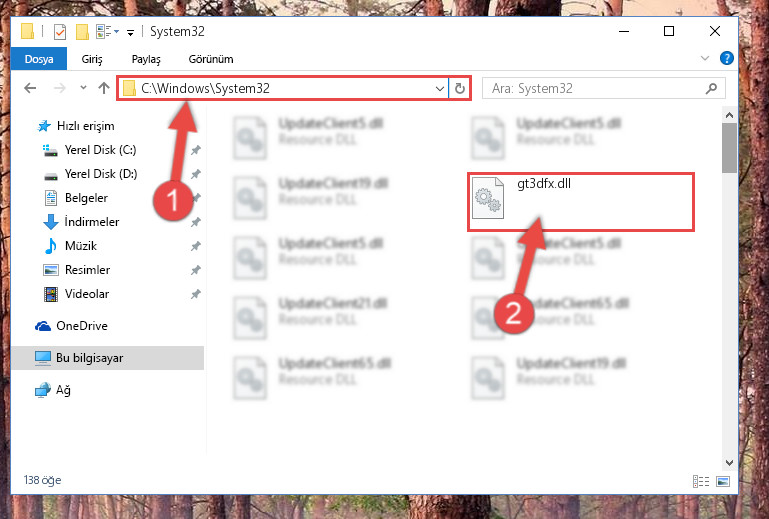
Task: Click the Properties quick access toolbar icon
Action: (x=60, y=32)
